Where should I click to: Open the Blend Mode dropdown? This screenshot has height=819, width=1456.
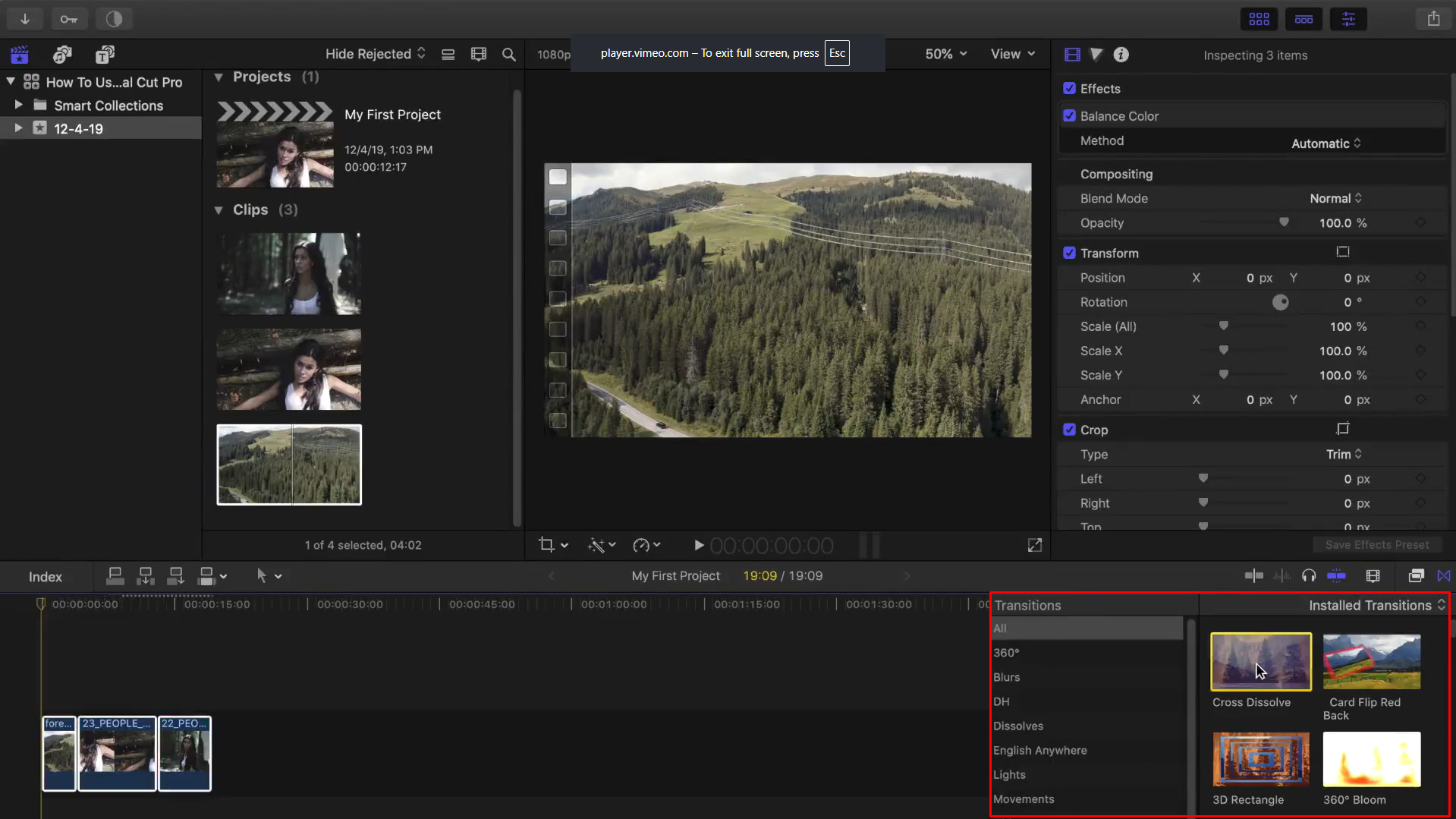tap(1335, 198)
